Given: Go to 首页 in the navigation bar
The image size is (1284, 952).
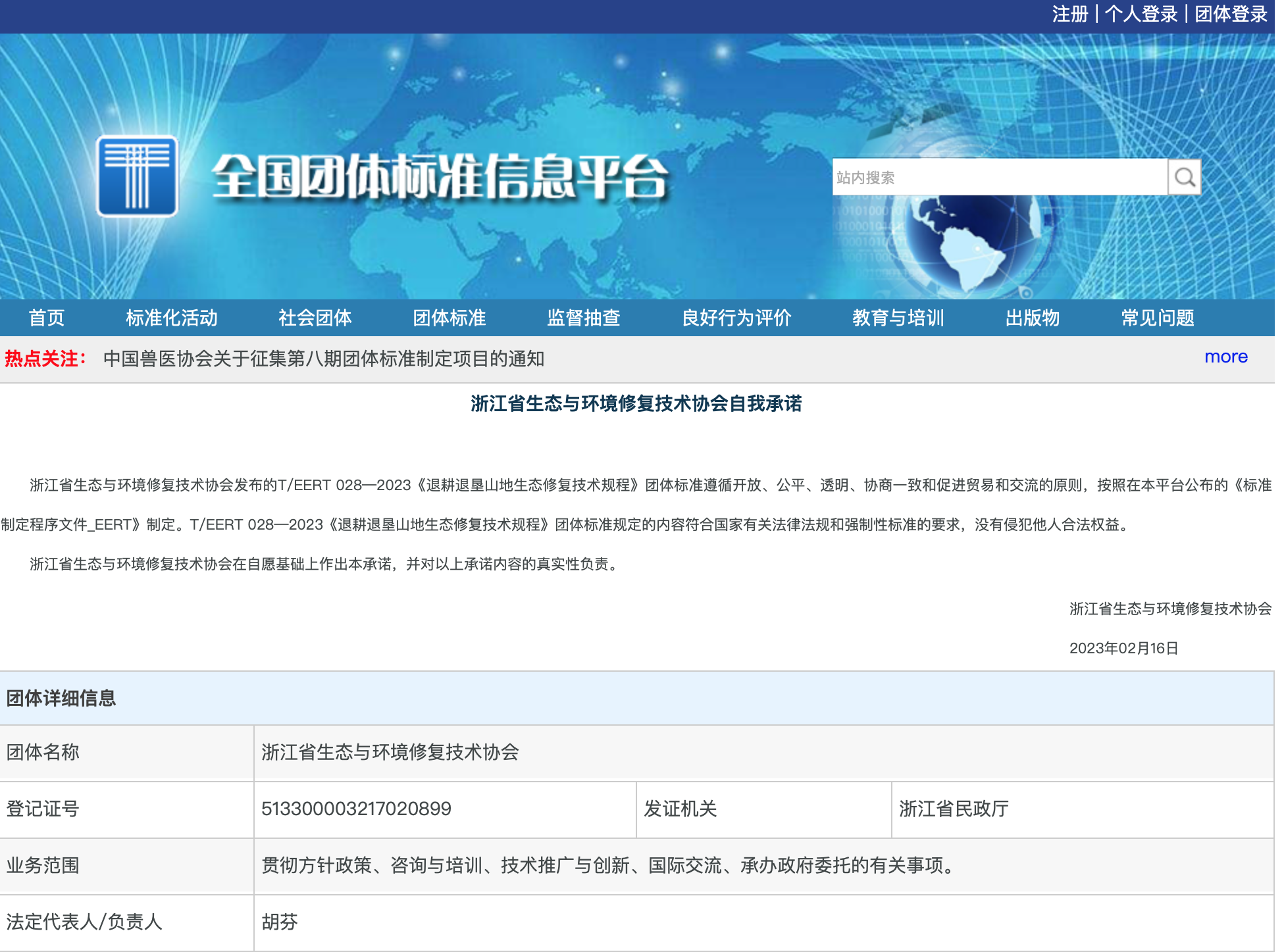Looking at the screenshot, I should (47, 318).
